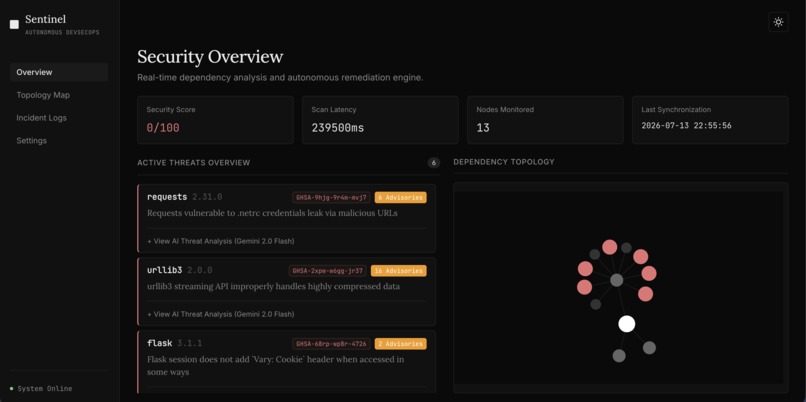This screenshot has height=402, width=806.
Task: Click the GHSA-2xpw-w6gg-jr37 advisory tag
Action: tap(327, 270)
